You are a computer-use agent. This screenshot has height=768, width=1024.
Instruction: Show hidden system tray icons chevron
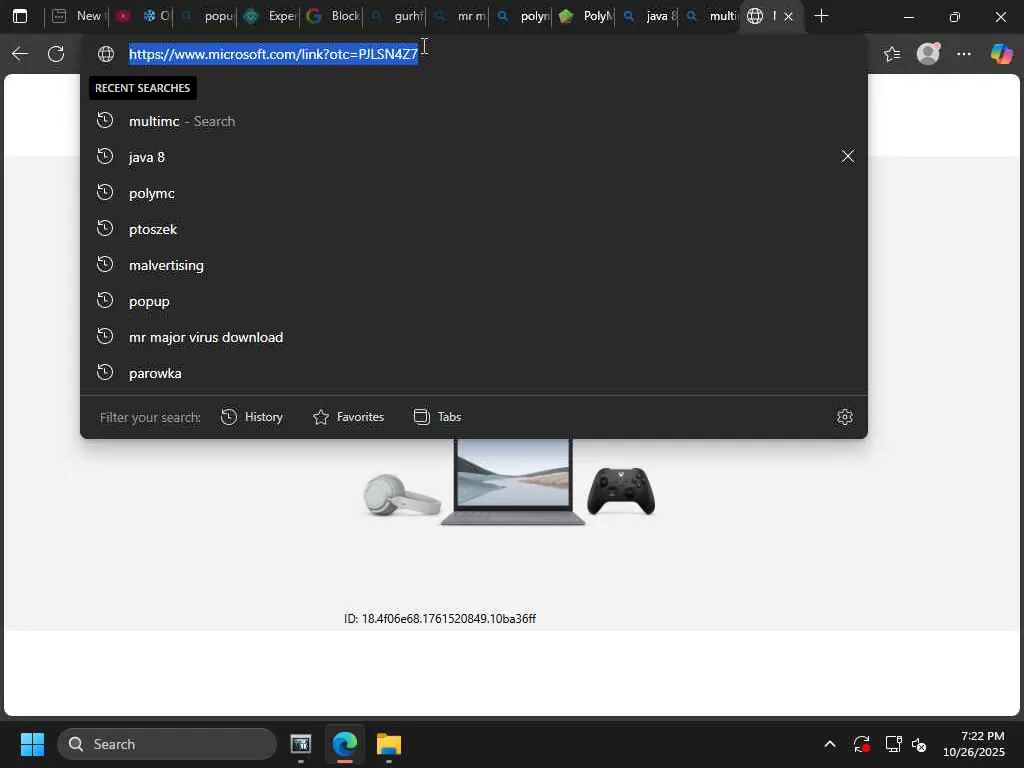tap(829, 744)
